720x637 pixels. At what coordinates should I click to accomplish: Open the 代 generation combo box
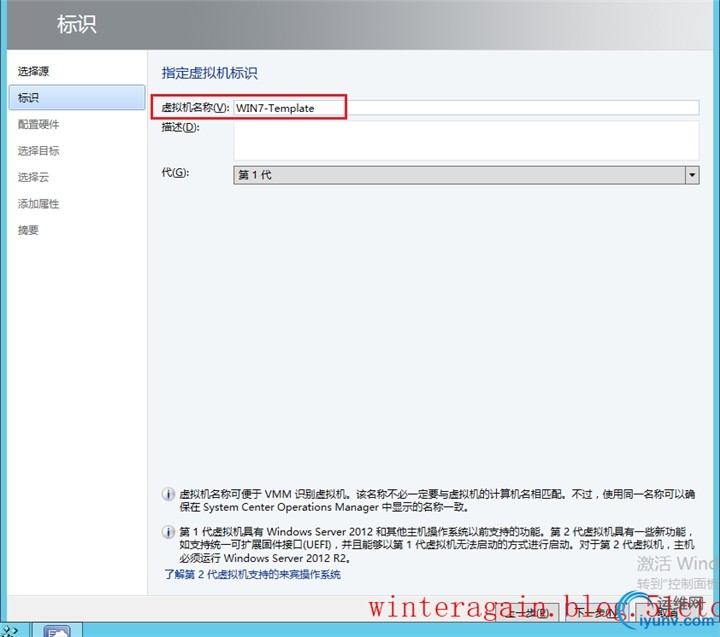coord(466,175)
